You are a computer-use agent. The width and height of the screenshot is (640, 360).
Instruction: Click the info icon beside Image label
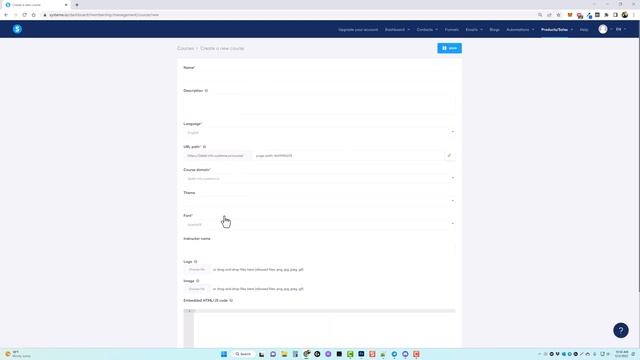(x=198, y=281)
